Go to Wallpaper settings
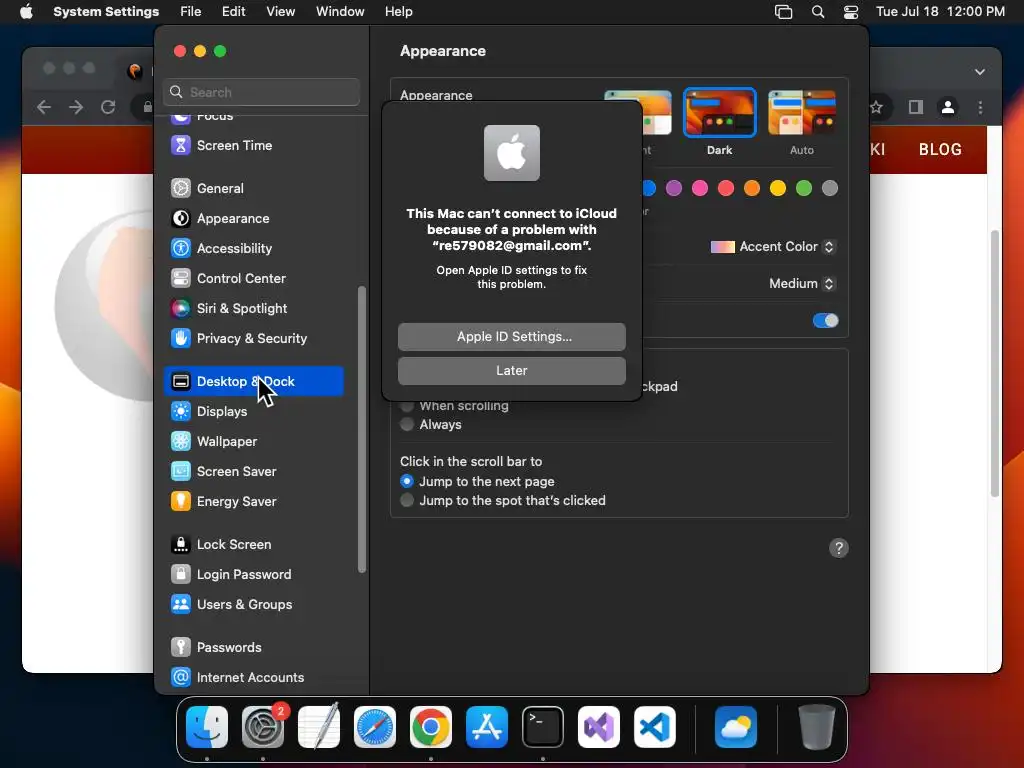The image size is (1024, 768). click(x=253, y=441)
